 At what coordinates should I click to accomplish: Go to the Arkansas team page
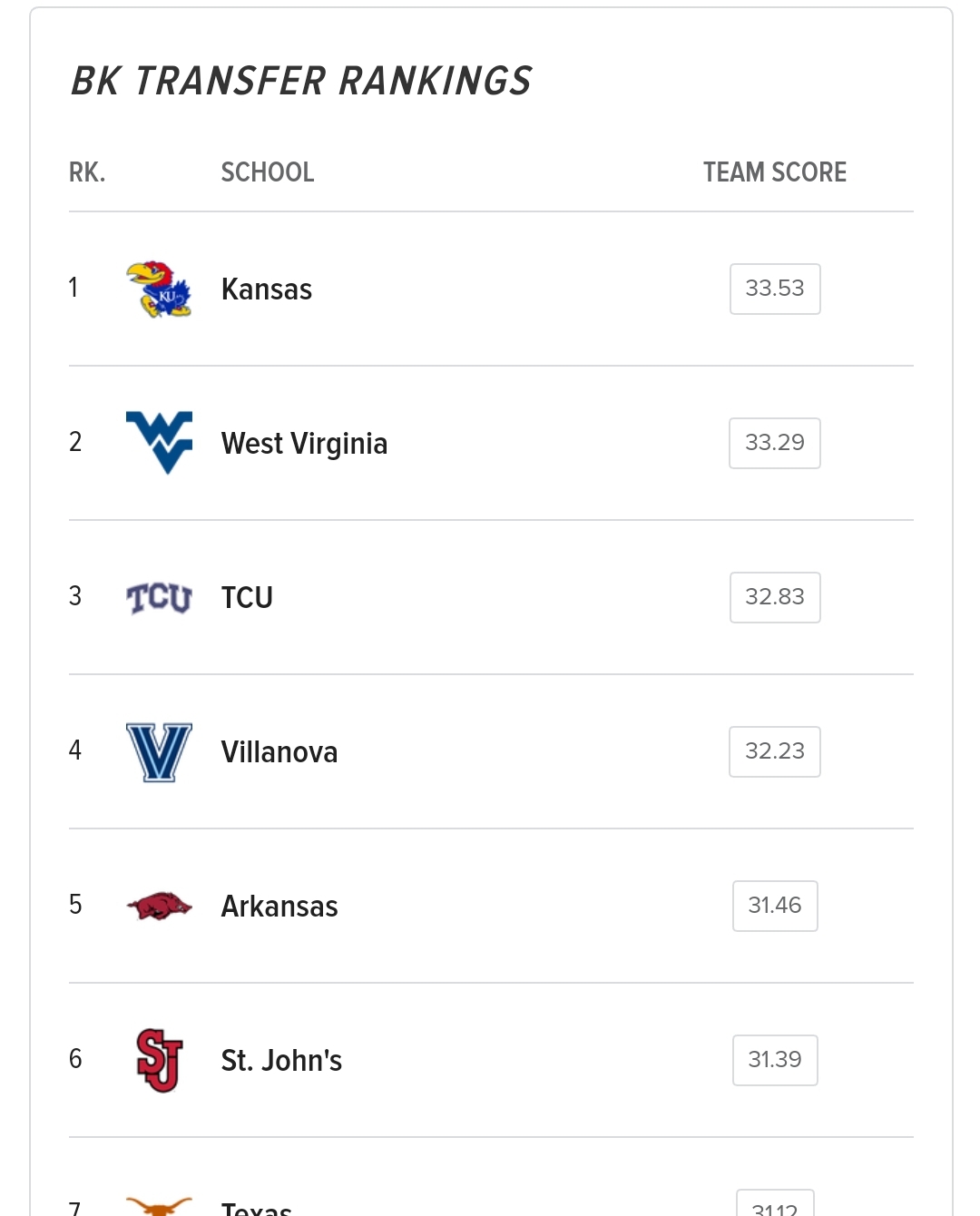pyautogui.click(x=279, y=907)
